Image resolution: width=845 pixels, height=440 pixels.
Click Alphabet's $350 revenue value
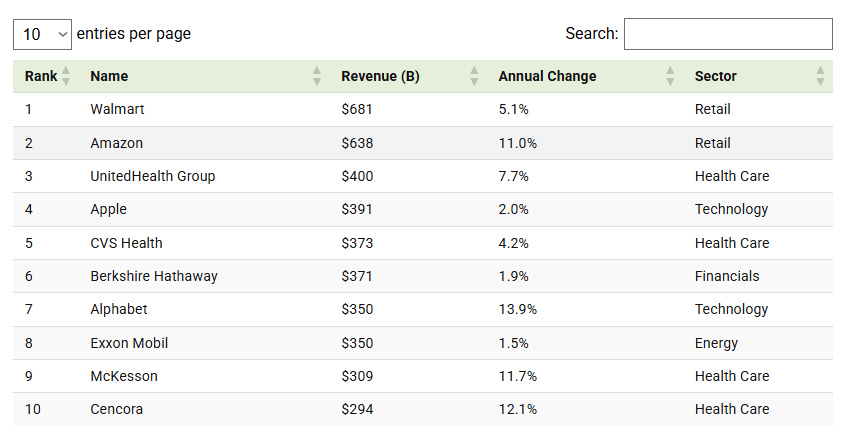click(357, 310)
